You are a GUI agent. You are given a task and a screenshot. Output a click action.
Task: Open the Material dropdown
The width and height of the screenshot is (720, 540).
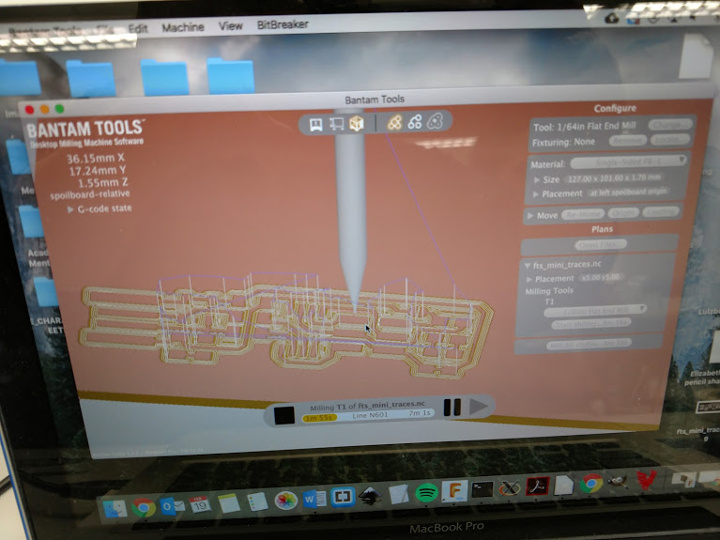(629, 162)
